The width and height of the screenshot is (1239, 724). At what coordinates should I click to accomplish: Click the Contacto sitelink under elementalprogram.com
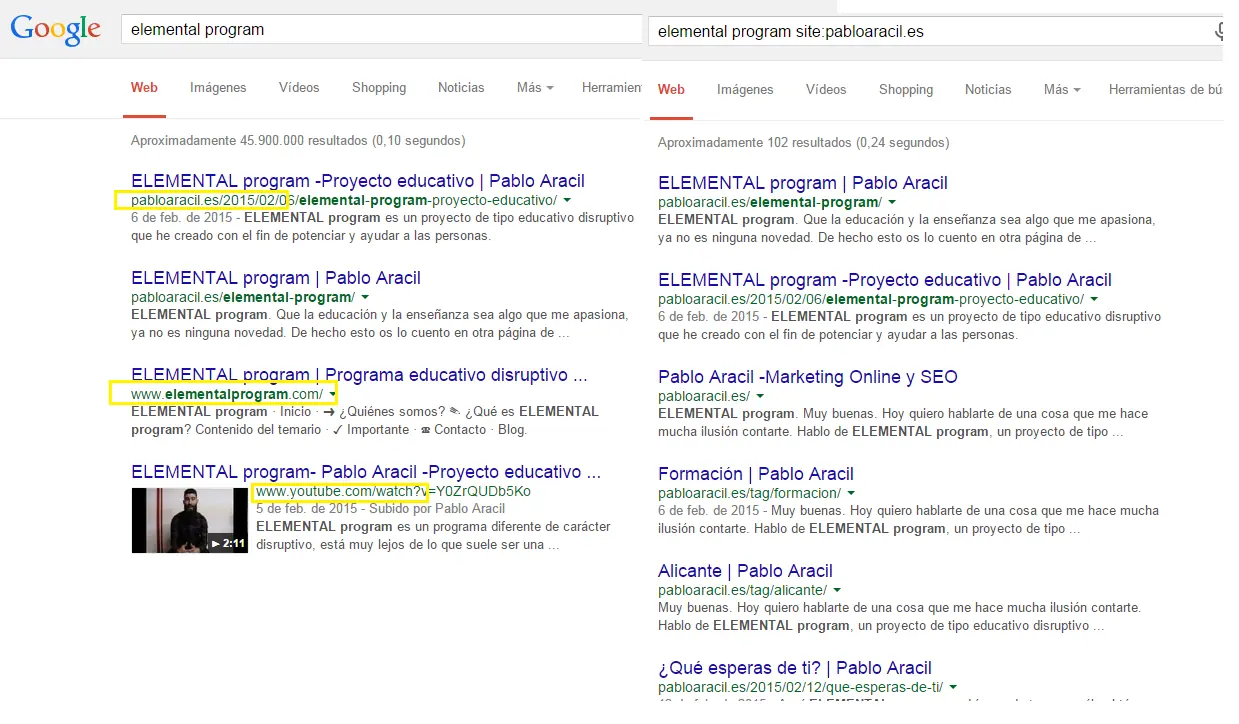click(460, 430)
